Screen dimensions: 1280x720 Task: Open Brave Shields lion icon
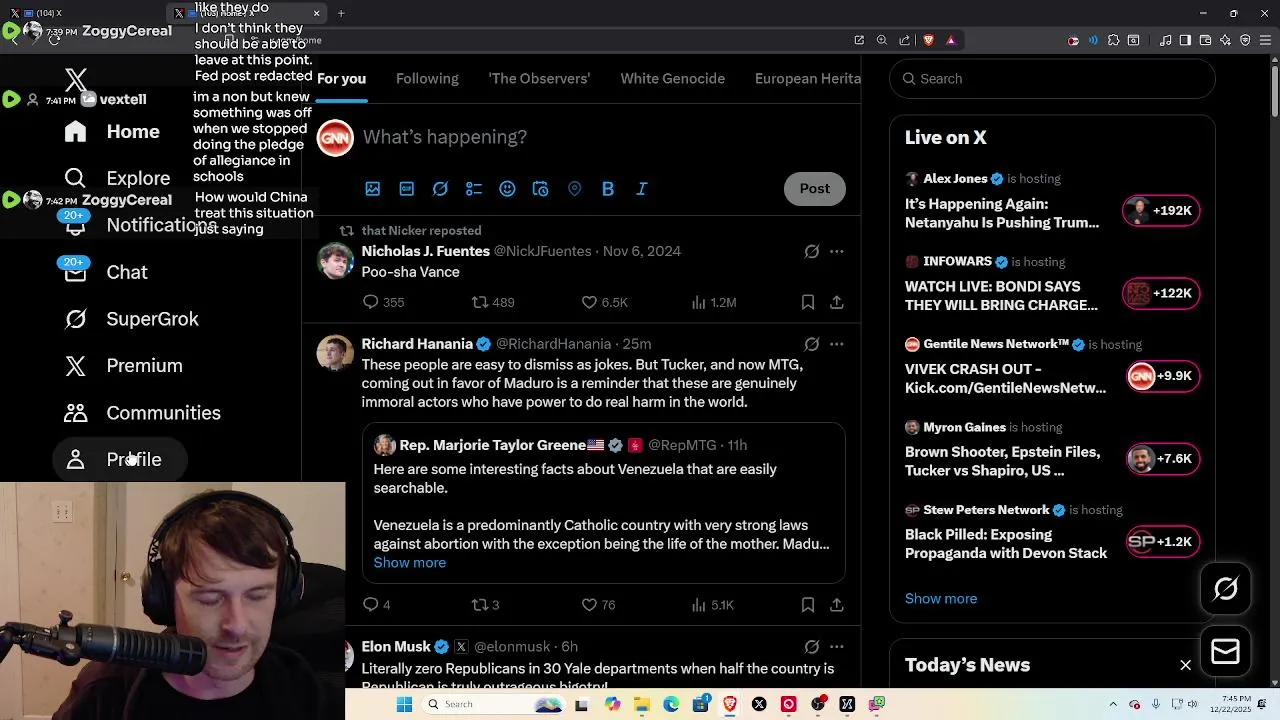pyautogui.click(x=928, y=40)
